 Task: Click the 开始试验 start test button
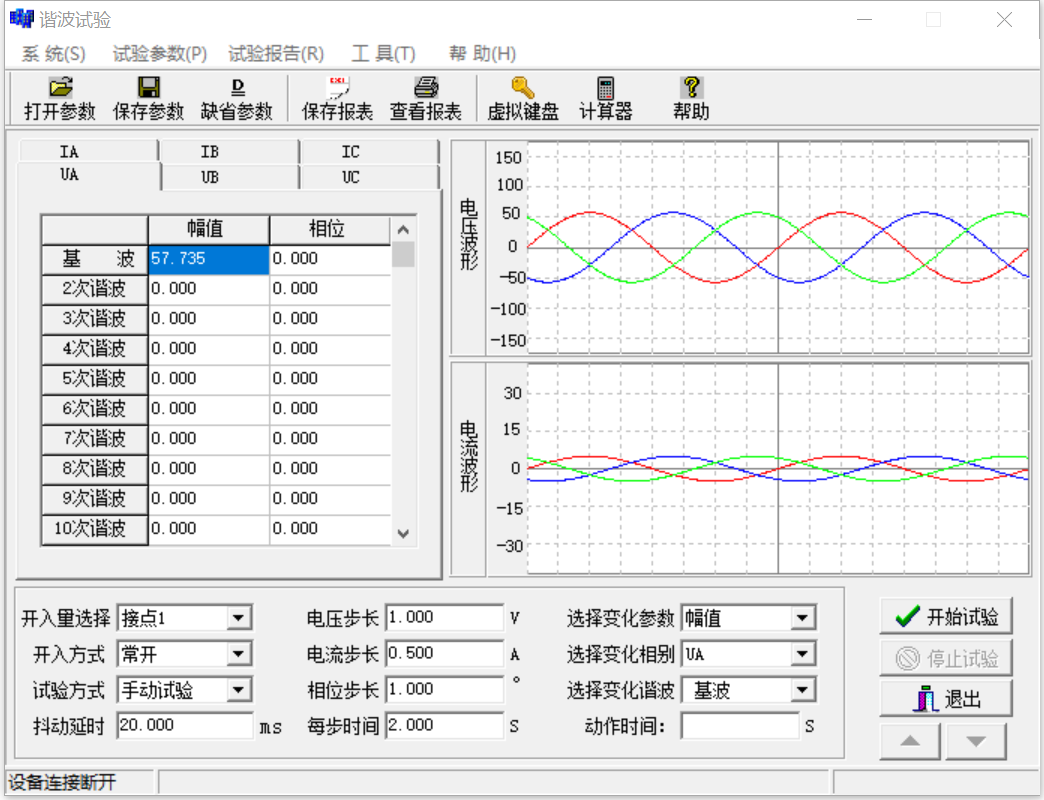(x=945, y=616)
